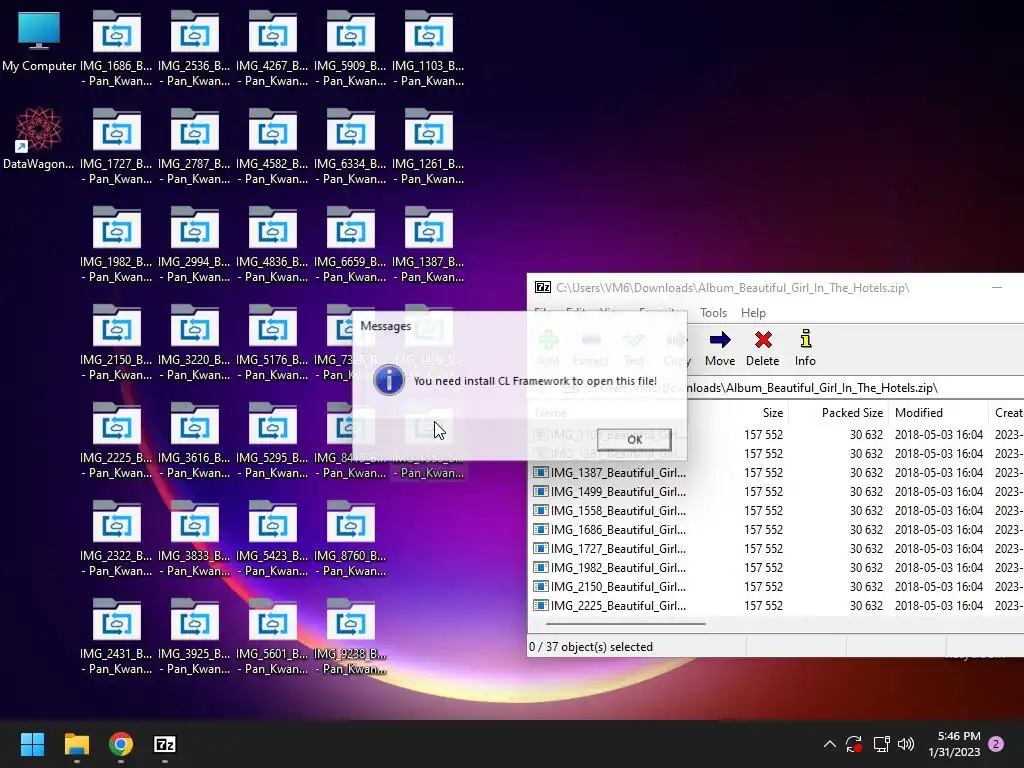Select the IMG_5295 desktop shortcut
The height and width of the screenshot is (768, 1024).
pyautogui.click(x=272, y=441)
